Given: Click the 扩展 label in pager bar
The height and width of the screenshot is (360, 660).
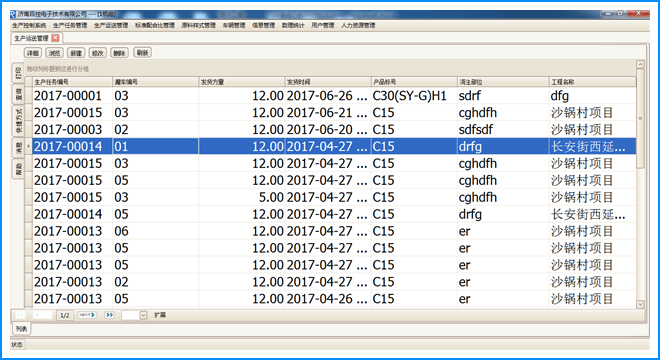Looking at the screenshot, I should [x=160, y=315].
